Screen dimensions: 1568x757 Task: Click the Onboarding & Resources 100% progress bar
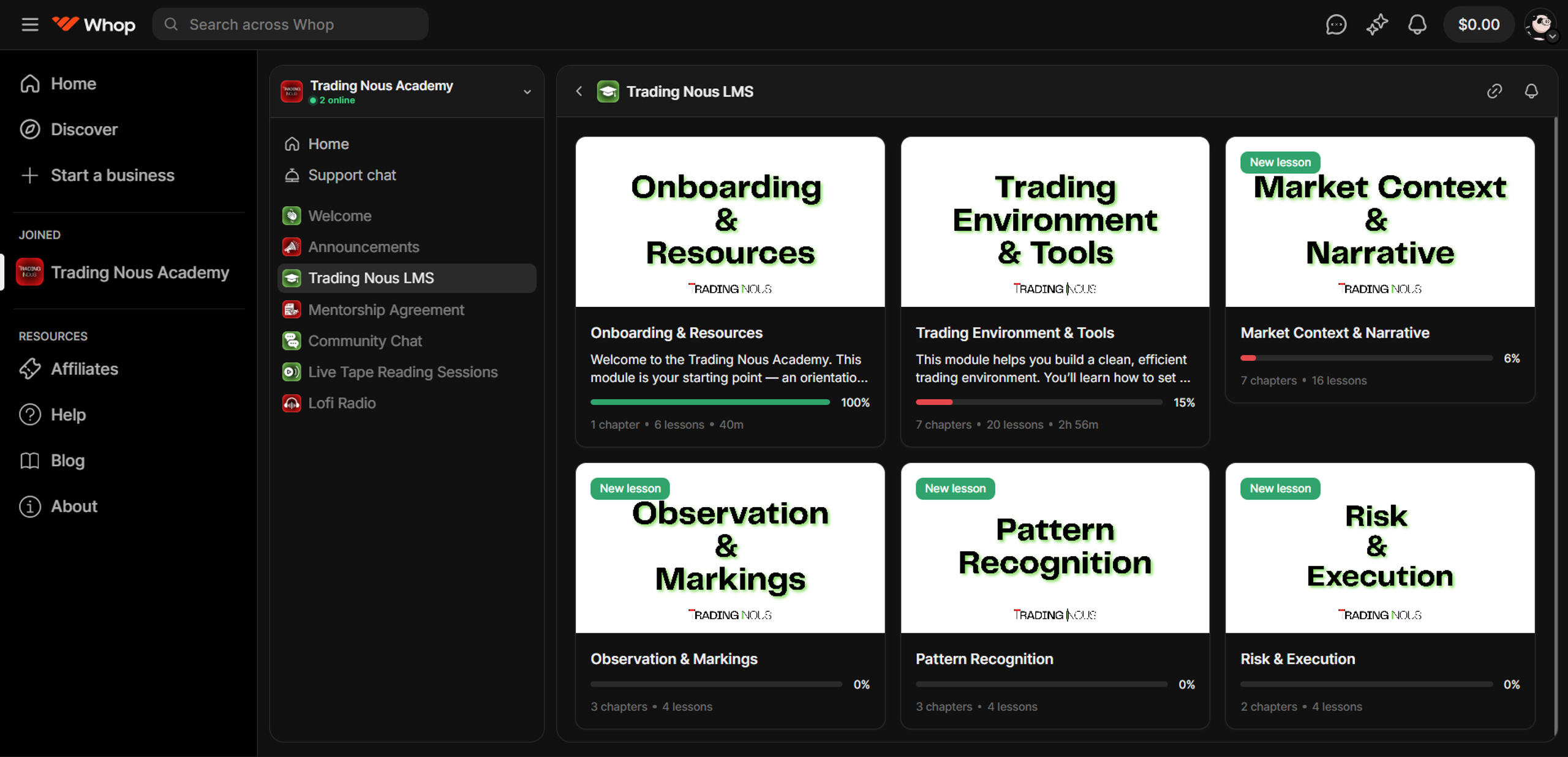(x=710, y=402)
